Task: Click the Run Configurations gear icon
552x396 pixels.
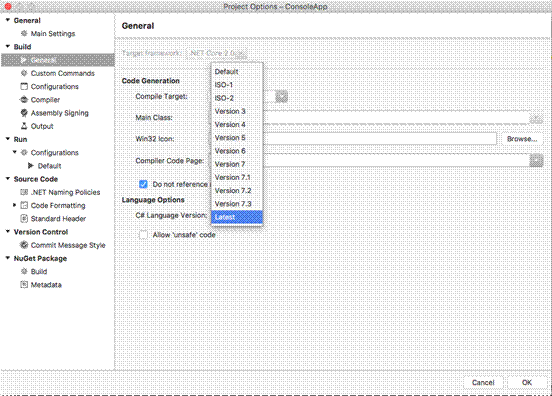Action: pos(24,152)
